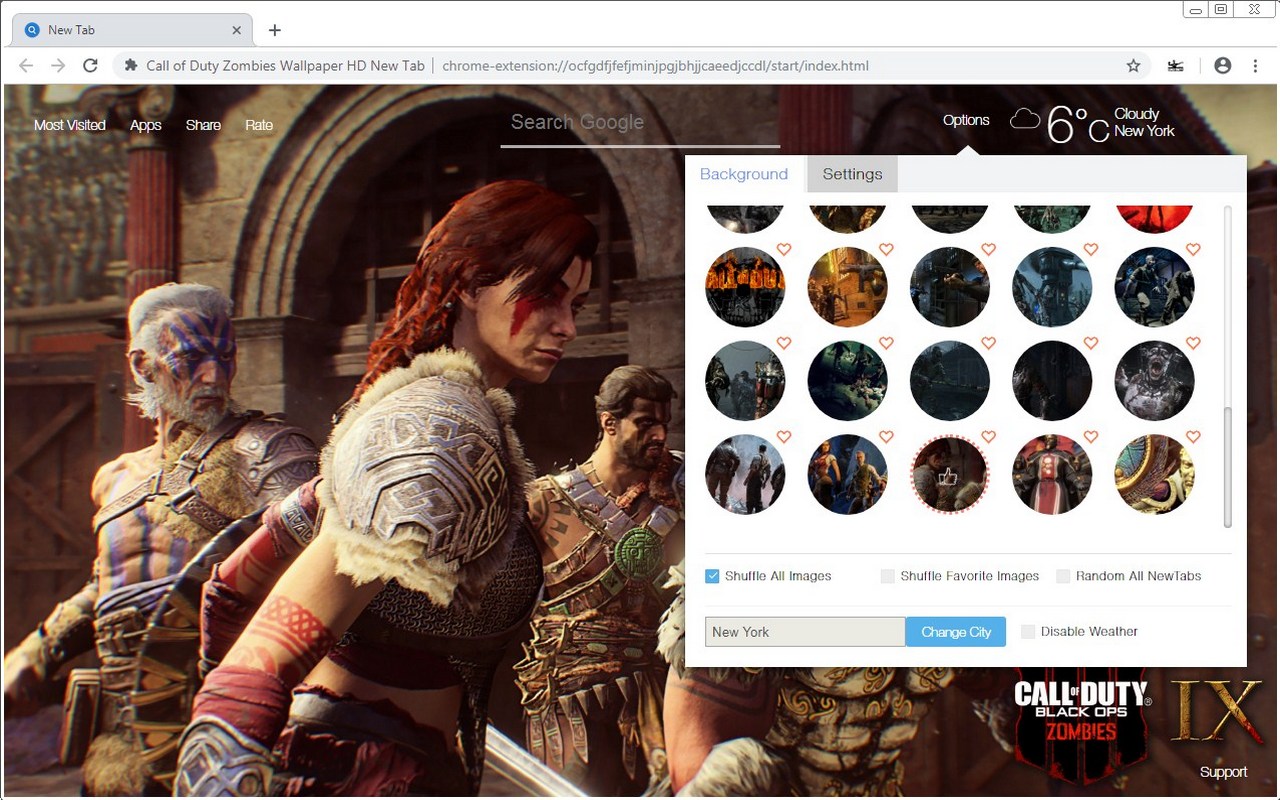Bookmark page with the star icon

pos(1133,66)
